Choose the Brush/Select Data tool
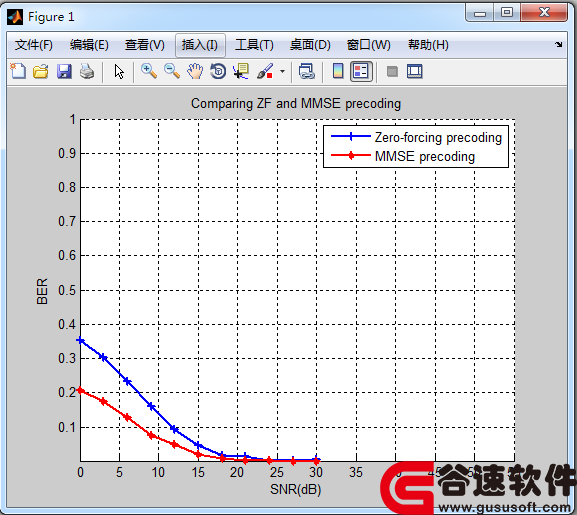 tap(265, 71)
